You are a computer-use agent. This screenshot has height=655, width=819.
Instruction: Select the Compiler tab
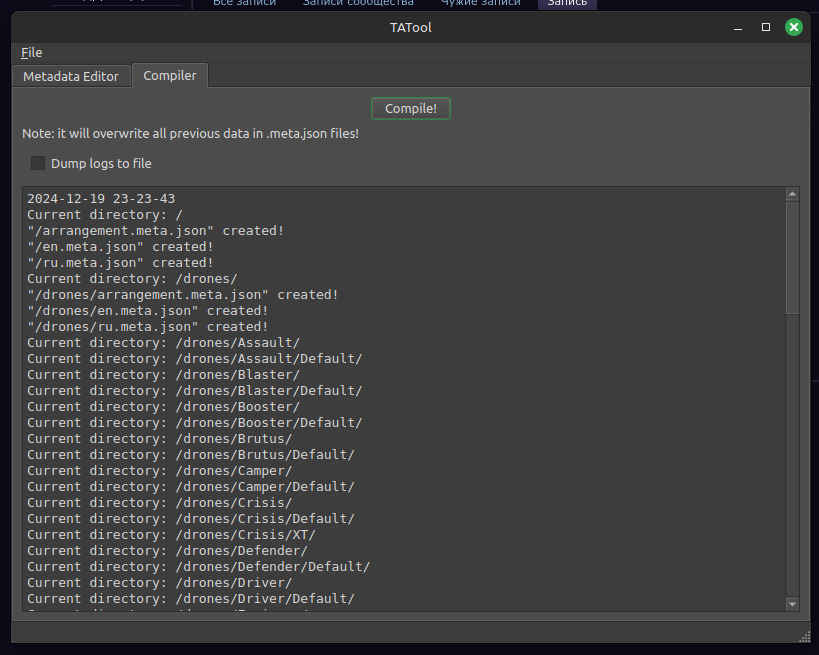point(170,75)
